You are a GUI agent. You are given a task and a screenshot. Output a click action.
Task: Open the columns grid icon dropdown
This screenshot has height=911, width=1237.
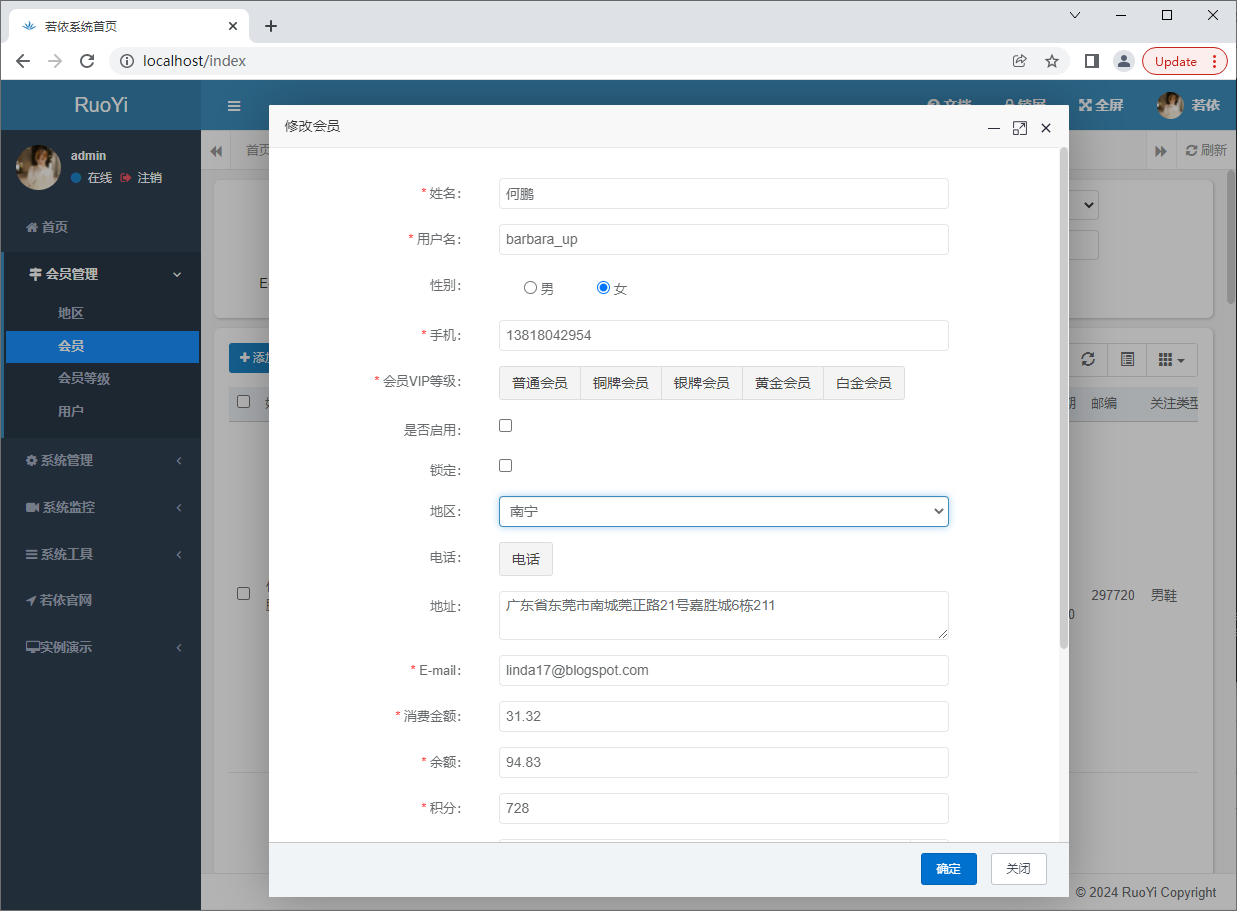click(x=1170, y=359)
